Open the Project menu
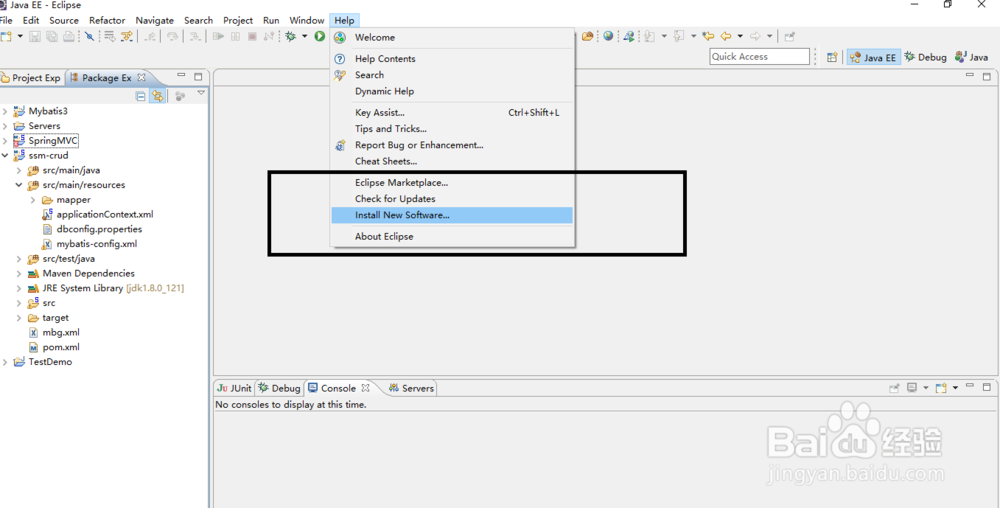 tap(238, 20)
